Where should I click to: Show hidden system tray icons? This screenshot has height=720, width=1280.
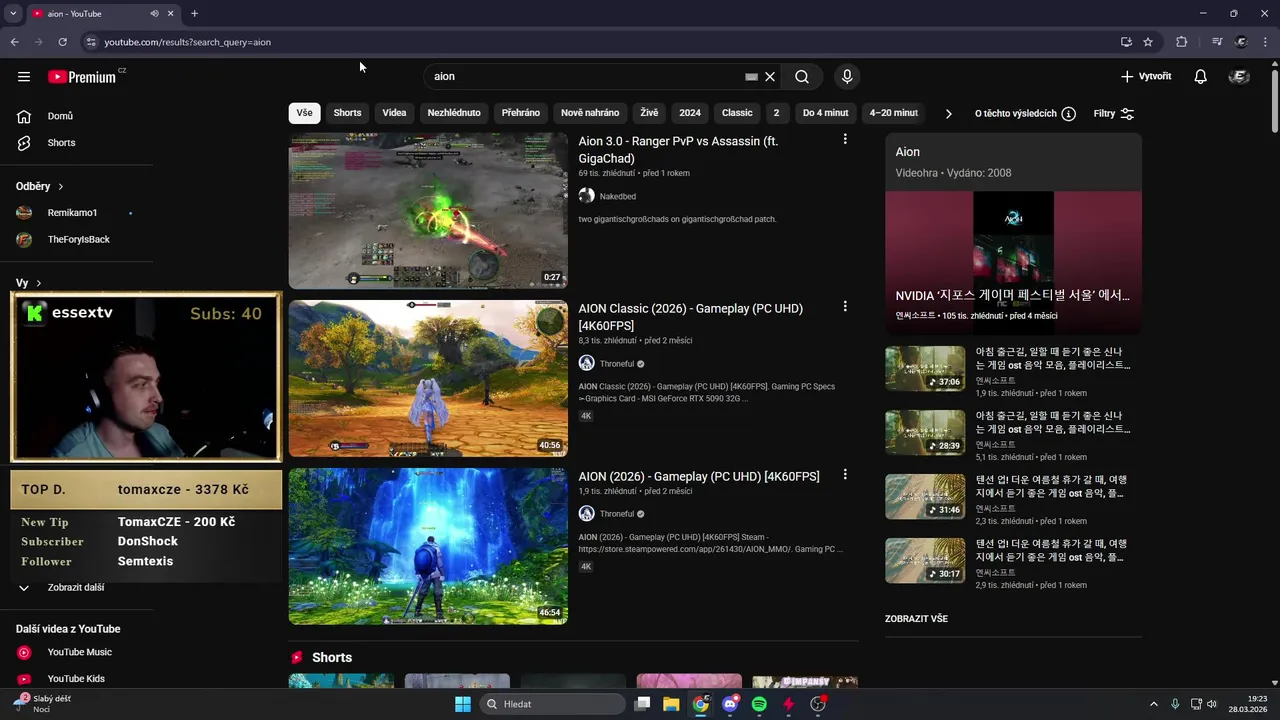pyautogui.click(x=1153, y=704)
